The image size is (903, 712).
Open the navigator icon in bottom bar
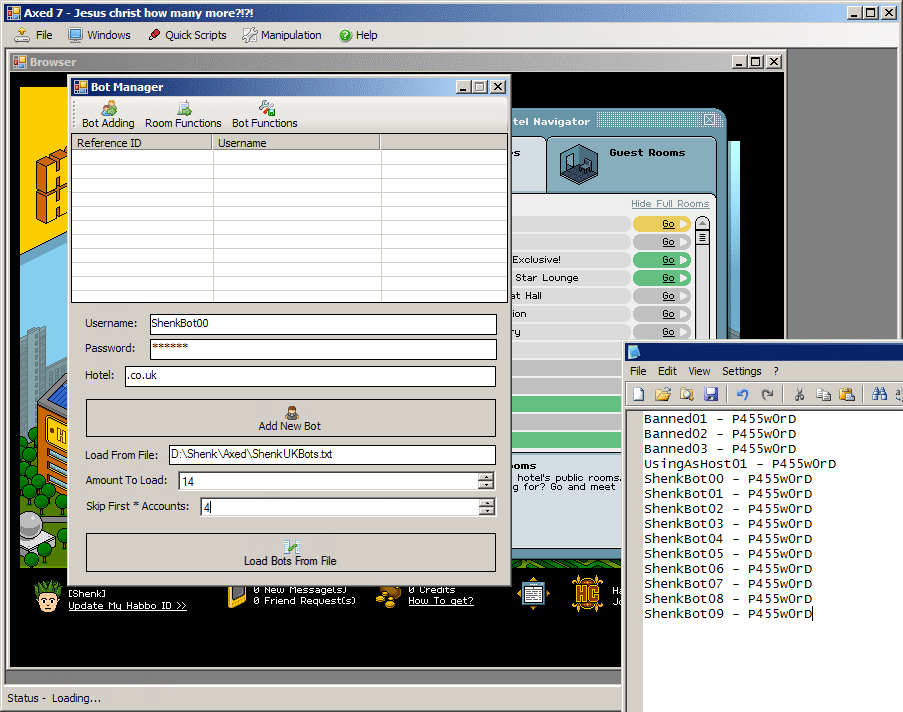pos(533,593)
